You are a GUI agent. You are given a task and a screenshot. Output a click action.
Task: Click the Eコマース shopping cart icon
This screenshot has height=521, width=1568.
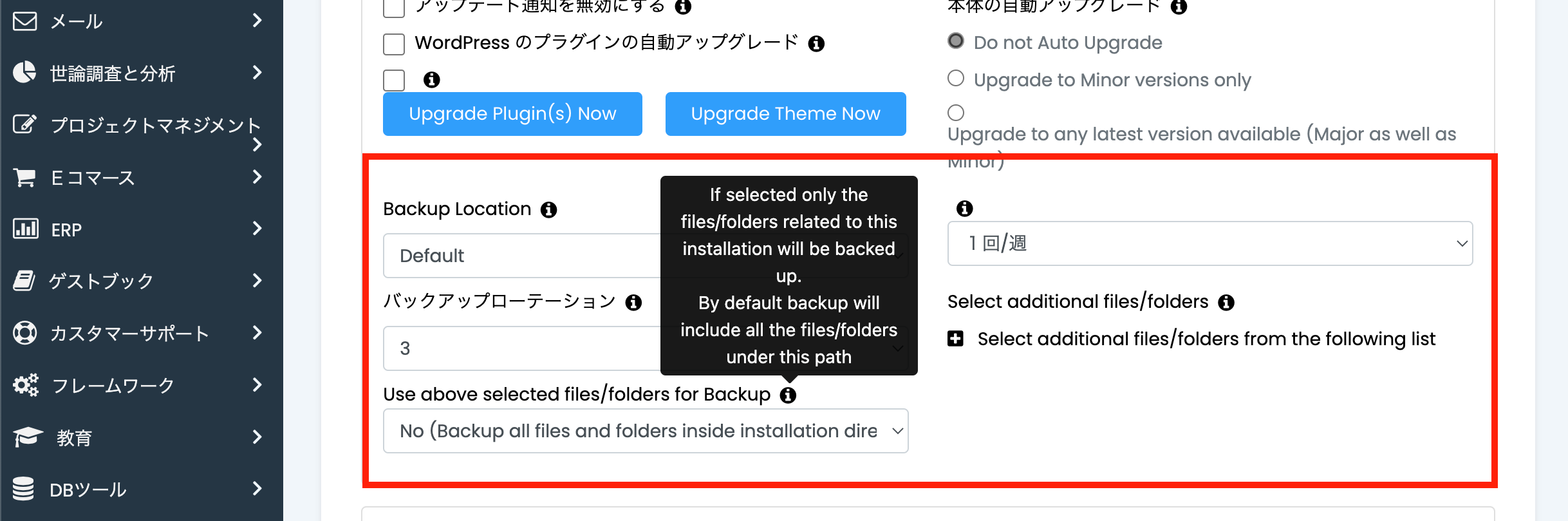[24, 177]
